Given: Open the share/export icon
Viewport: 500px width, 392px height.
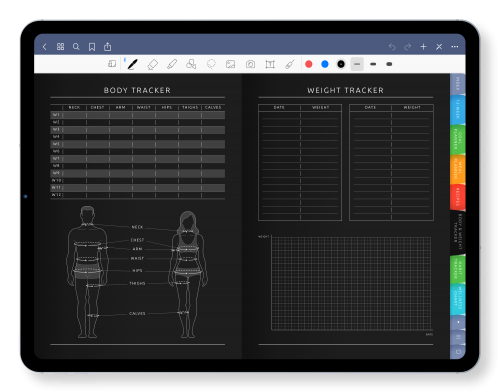Looking at the screenshot, I should (107, 47).
